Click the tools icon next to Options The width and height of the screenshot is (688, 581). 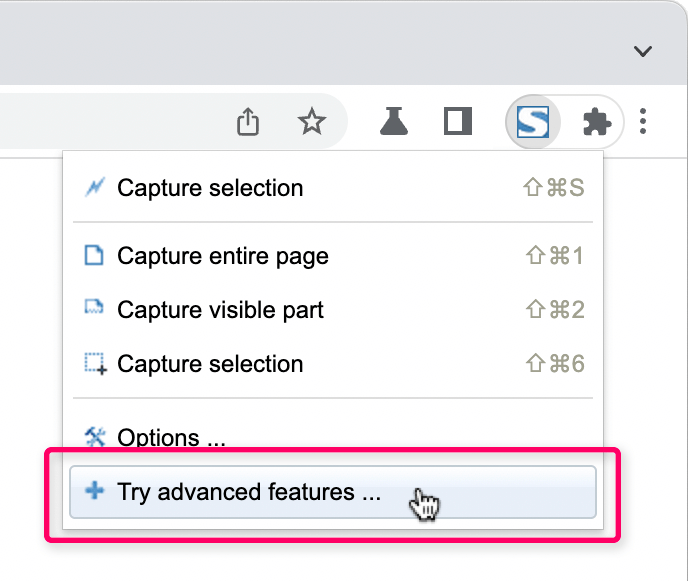click(x=95, y=437)
